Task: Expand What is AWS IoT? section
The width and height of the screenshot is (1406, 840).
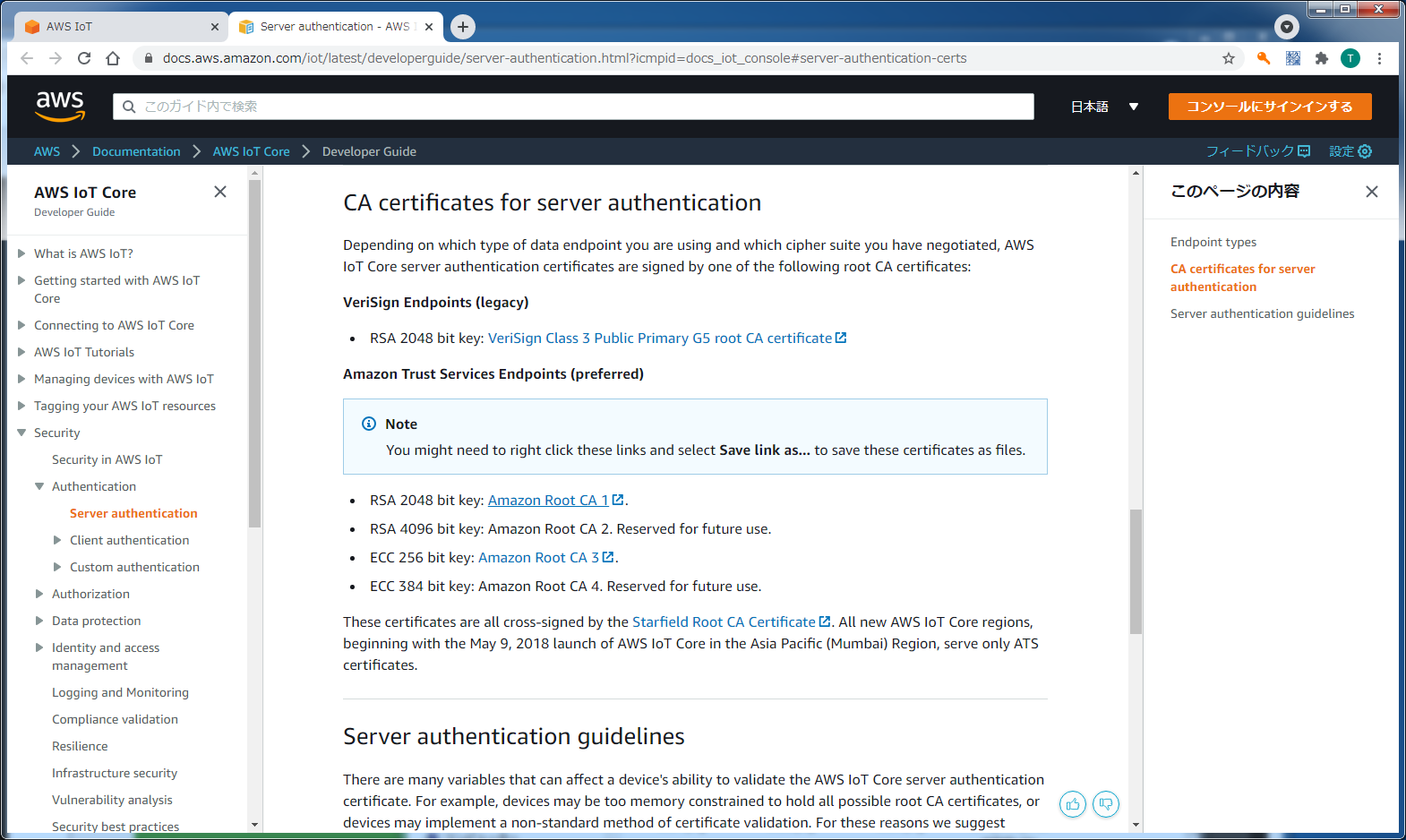Action: point(21,253)
